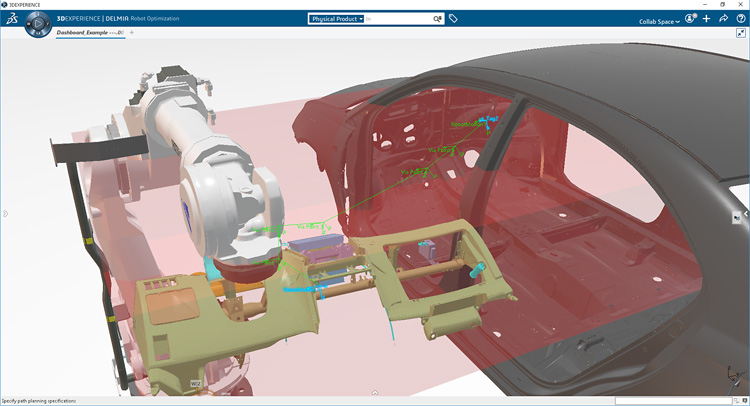Add a new tab with plus button
The image size is (750, 406).
pyautogui.click(x=132, y=33)
